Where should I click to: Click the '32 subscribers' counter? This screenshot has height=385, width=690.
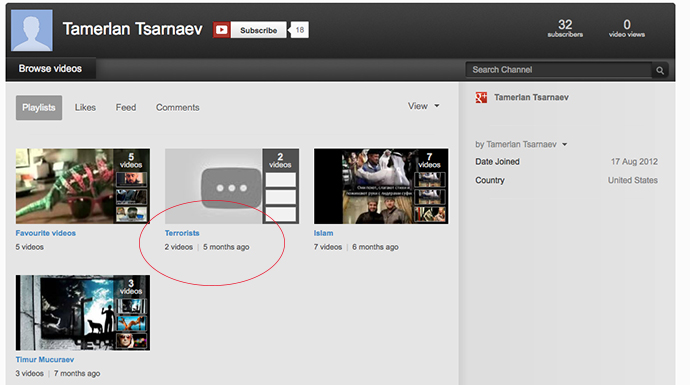[x=565, y=28]
